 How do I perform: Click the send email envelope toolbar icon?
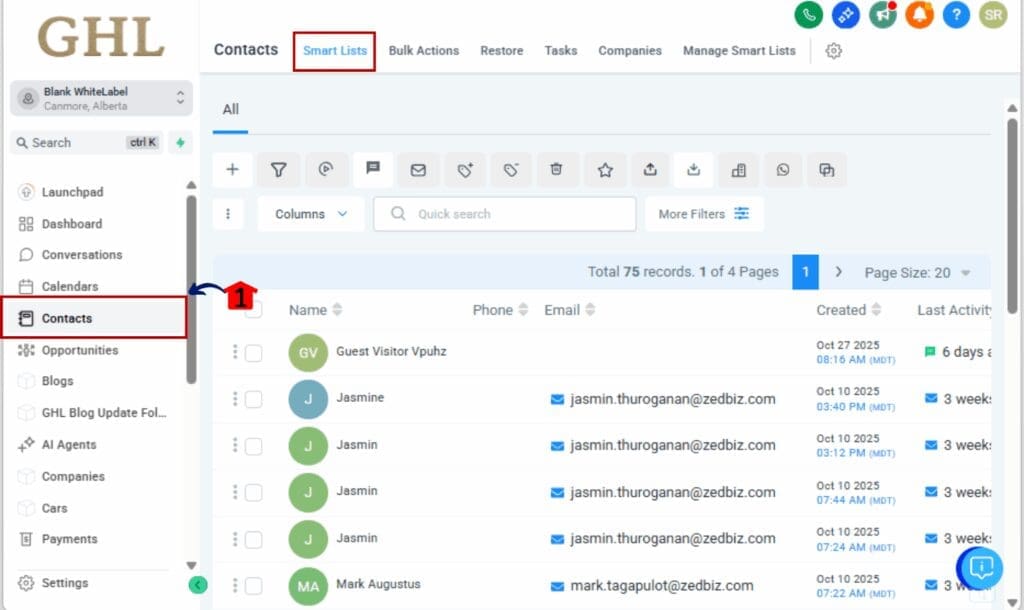tap(418, 170)
